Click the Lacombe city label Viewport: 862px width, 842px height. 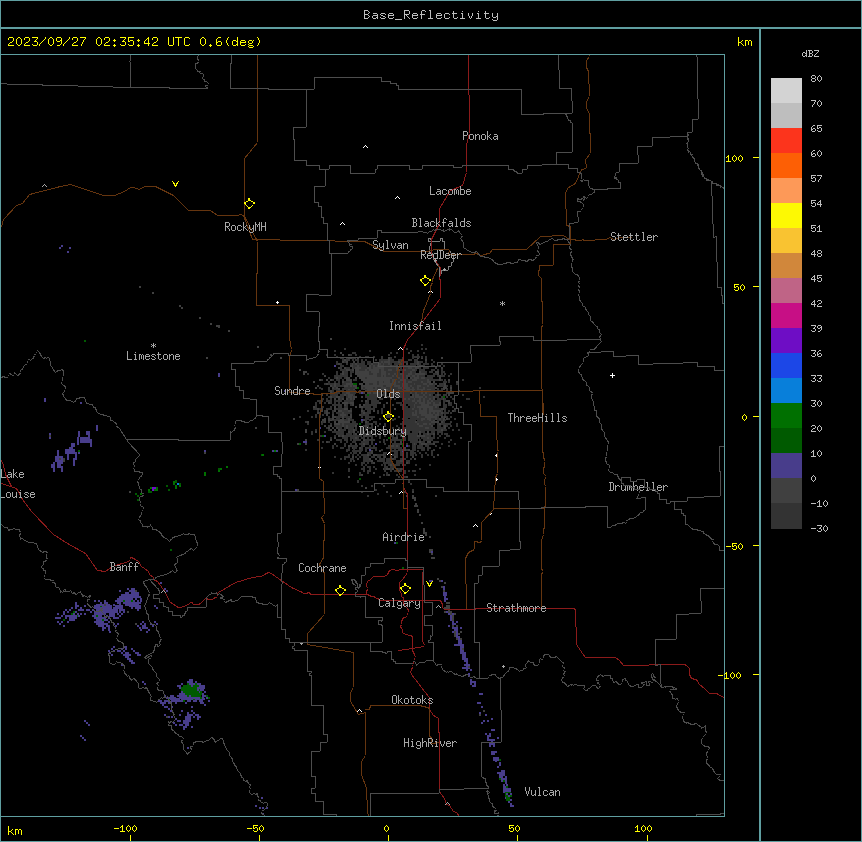450,191
